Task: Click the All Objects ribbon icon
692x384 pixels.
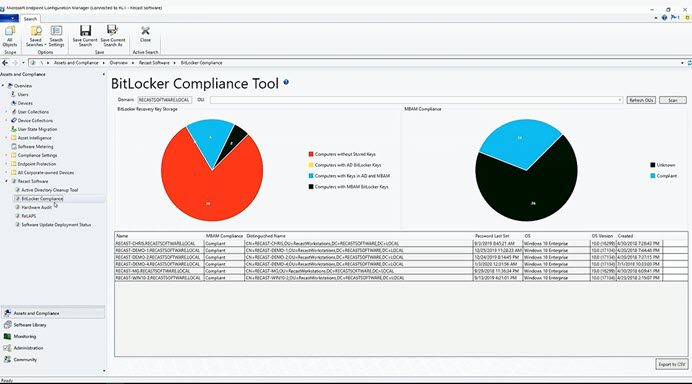Action: [x=9, y=36]
